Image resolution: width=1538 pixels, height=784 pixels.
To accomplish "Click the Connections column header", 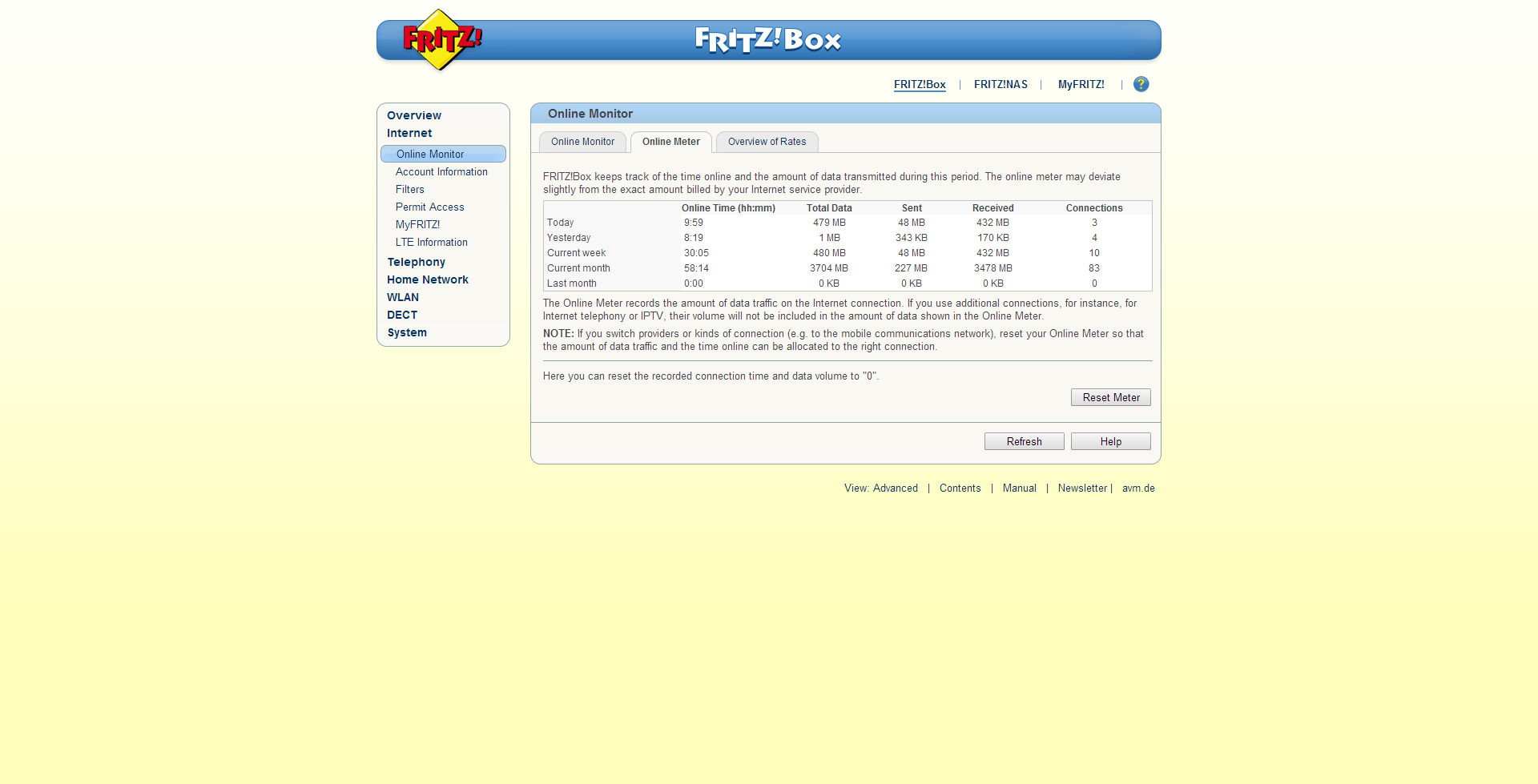I will coord(1094,208).
